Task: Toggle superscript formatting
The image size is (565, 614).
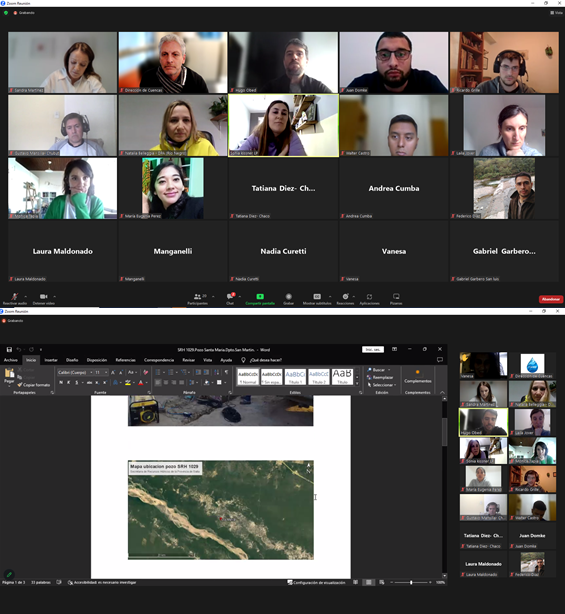Action: pos(105,383)
